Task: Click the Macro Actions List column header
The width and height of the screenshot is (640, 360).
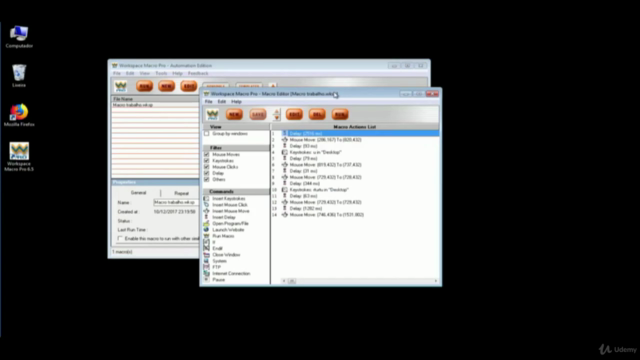Action: pos(355,127)
